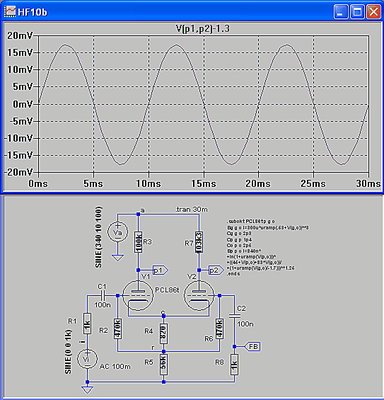Click node label c at cathodes
The height and width of the screenshot is (400, 384).
coord(162,312)
